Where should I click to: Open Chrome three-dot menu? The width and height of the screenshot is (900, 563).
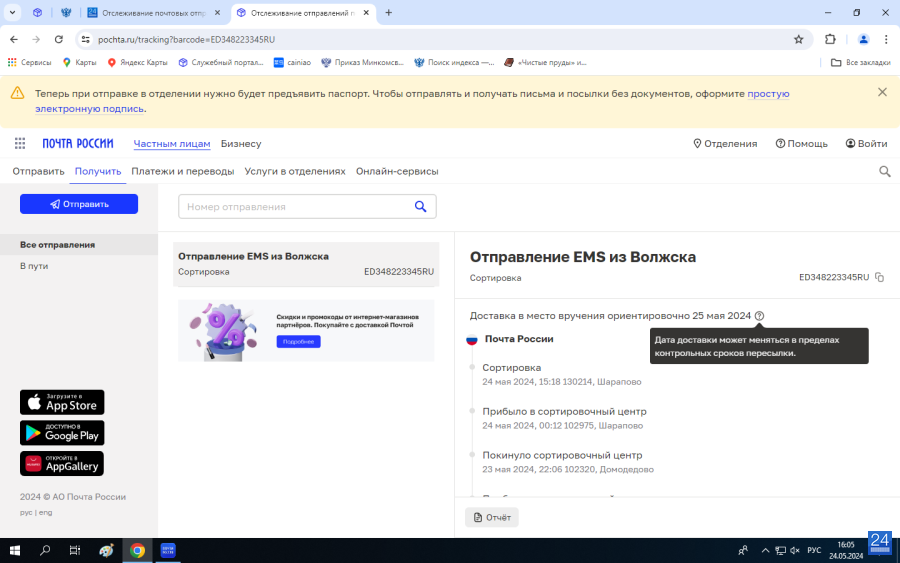point(886,39)
